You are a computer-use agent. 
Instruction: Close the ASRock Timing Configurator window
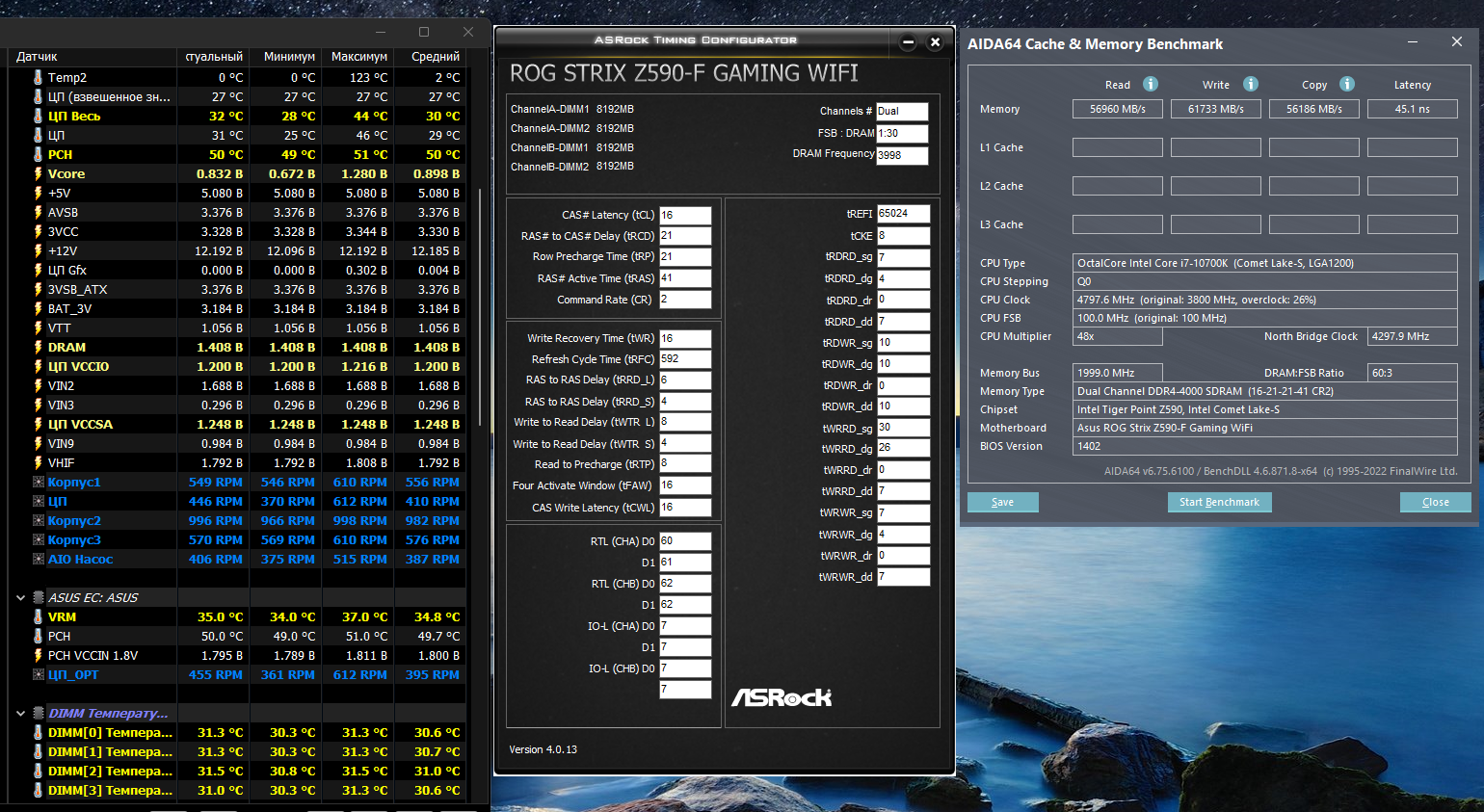pyautogui.click(x=935, y=41)
